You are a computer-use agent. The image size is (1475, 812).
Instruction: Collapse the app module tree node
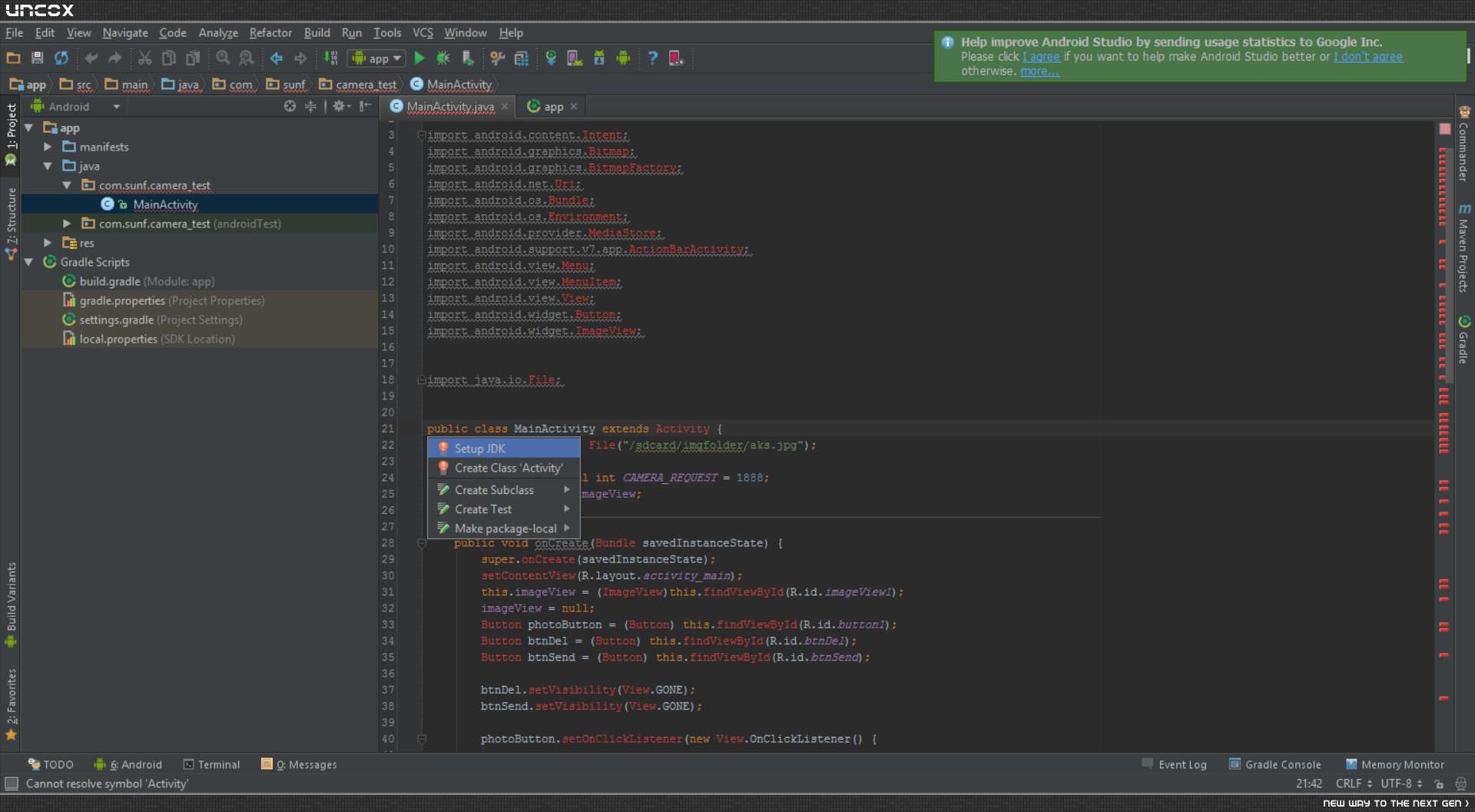(x=29, y=128)
